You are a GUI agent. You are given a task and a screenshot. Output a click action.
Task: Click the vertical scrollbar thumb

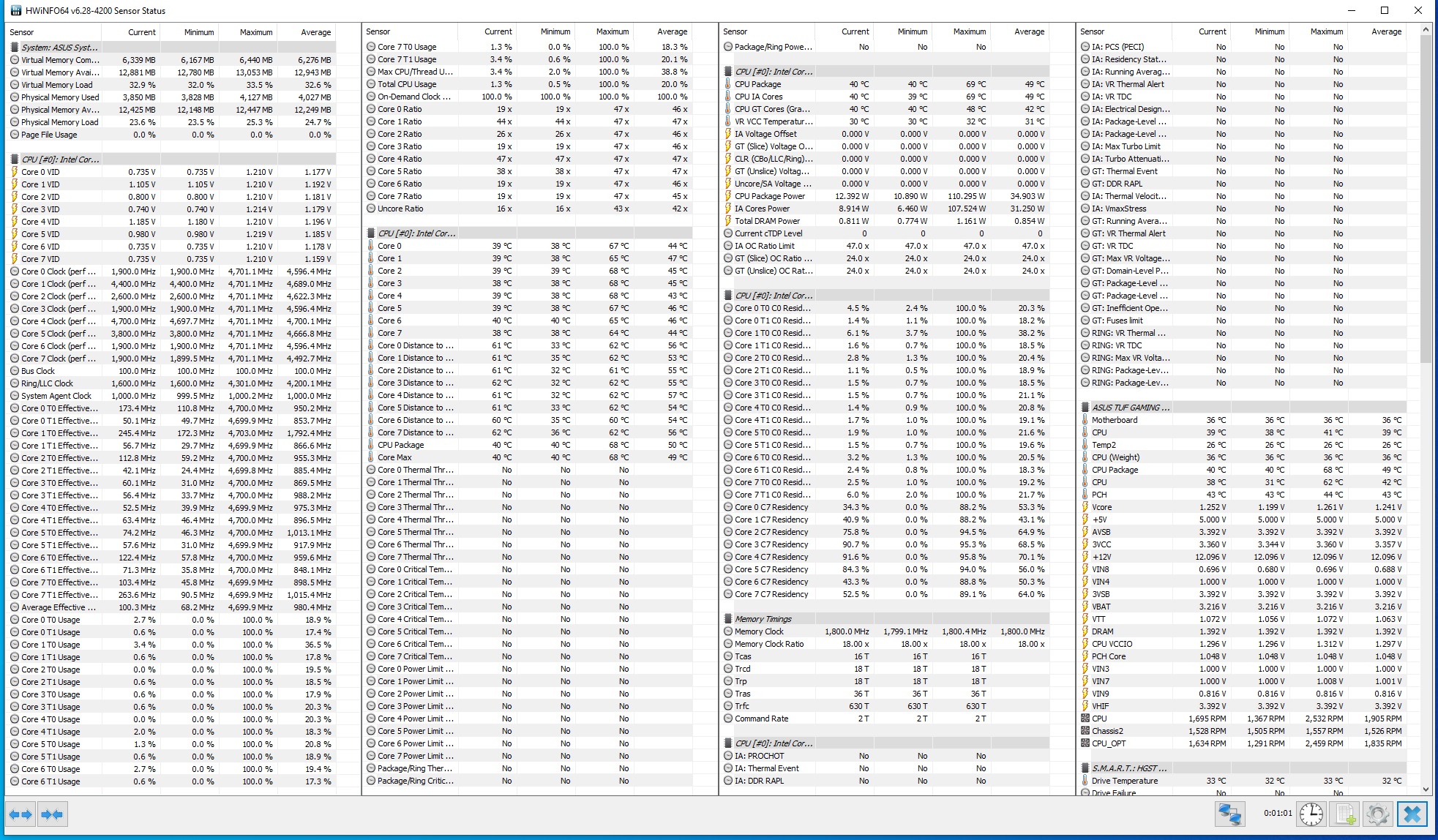coord(1426,198)
